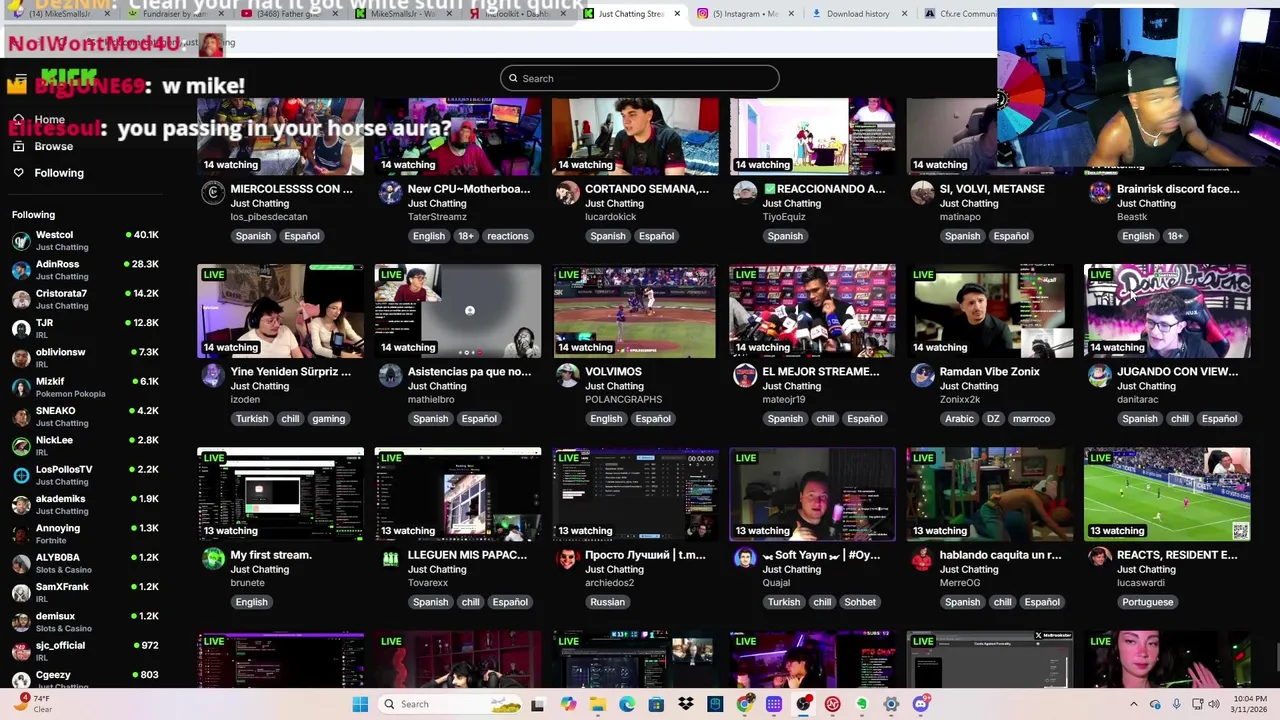1280x720 pixels.
Task: Select Arabic tag under Zonixx2k stream
Action: (959, 419)
